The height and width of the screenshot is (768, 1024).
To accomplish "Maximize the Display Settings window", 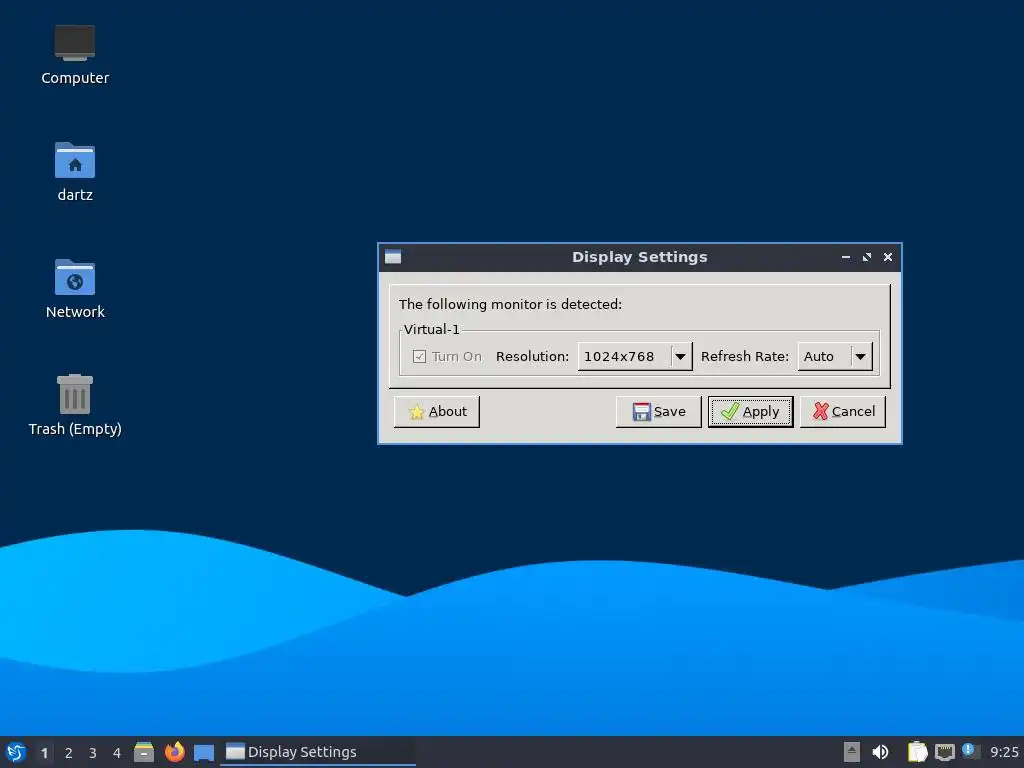I will [x=867, y=257].
